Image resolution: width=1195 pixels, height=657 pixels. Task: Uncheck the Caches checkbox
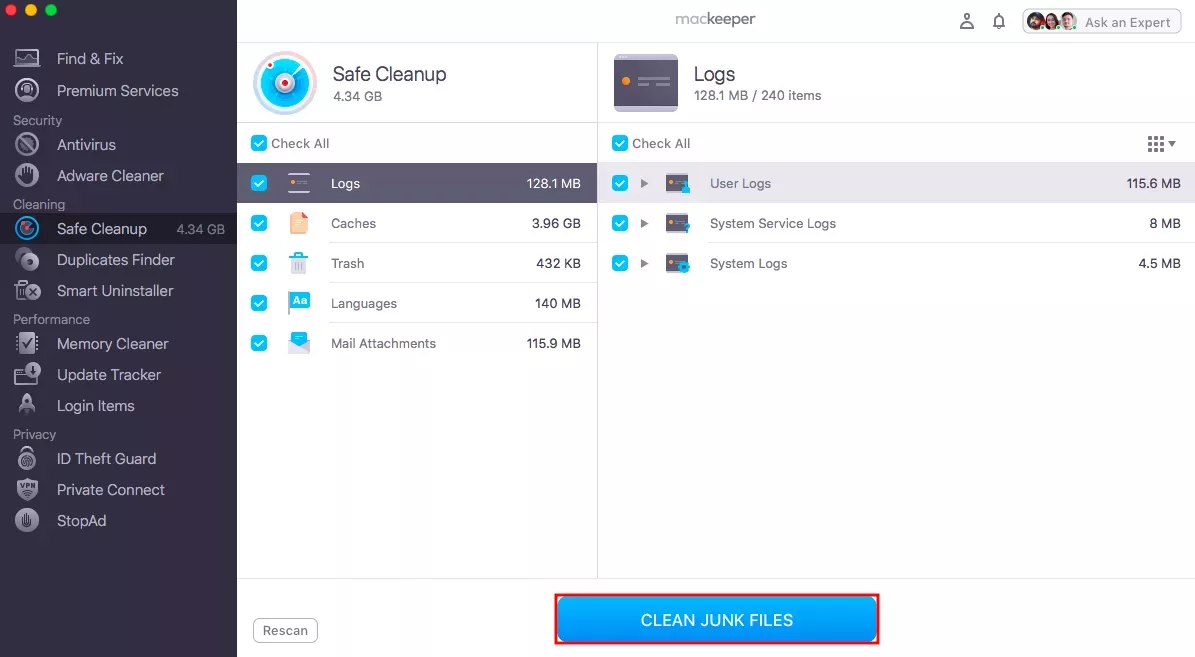pyautogui.click(x=259, y=222)
